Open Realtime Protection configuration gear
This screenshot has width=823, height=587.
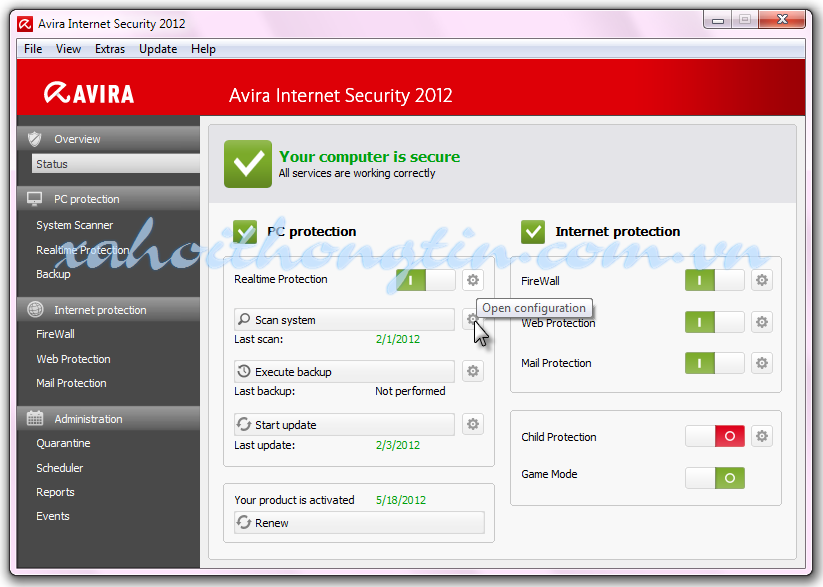click(x=473, y=280)
